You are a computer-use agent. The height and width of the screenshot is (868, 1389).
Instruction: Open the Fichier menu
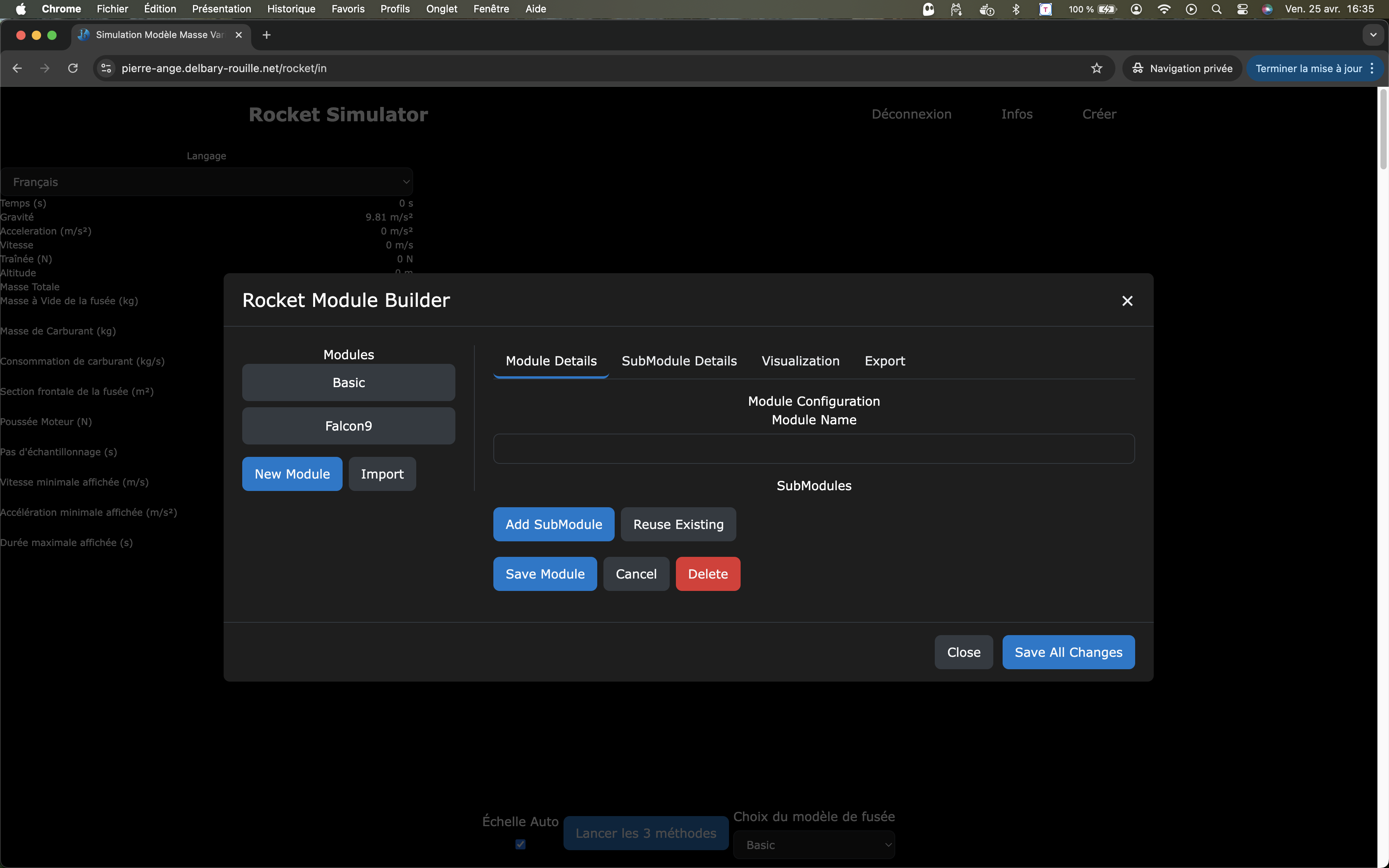(112, 9)
